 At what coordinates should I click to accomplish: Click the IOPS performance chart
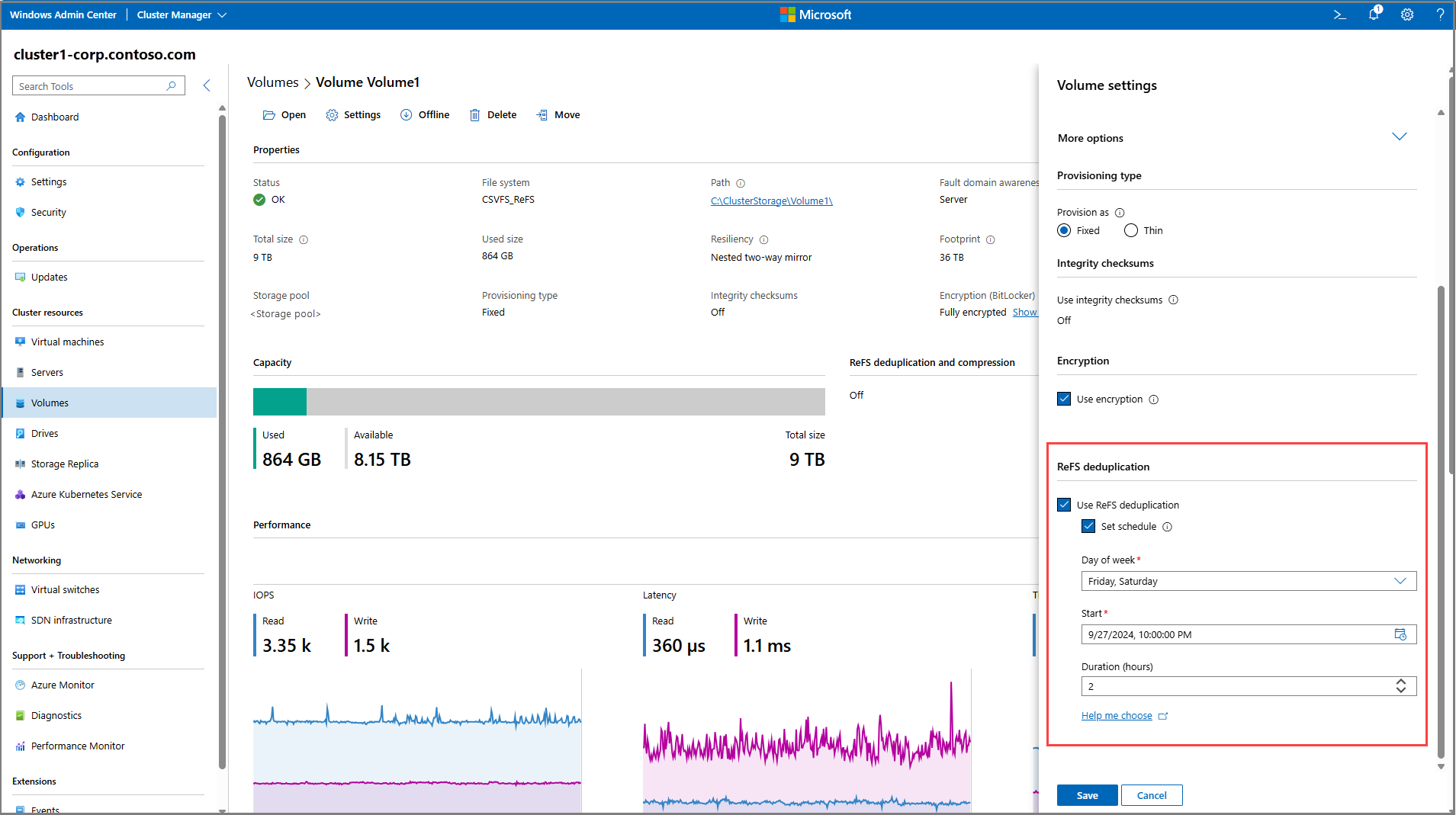[x=417, y=741]
